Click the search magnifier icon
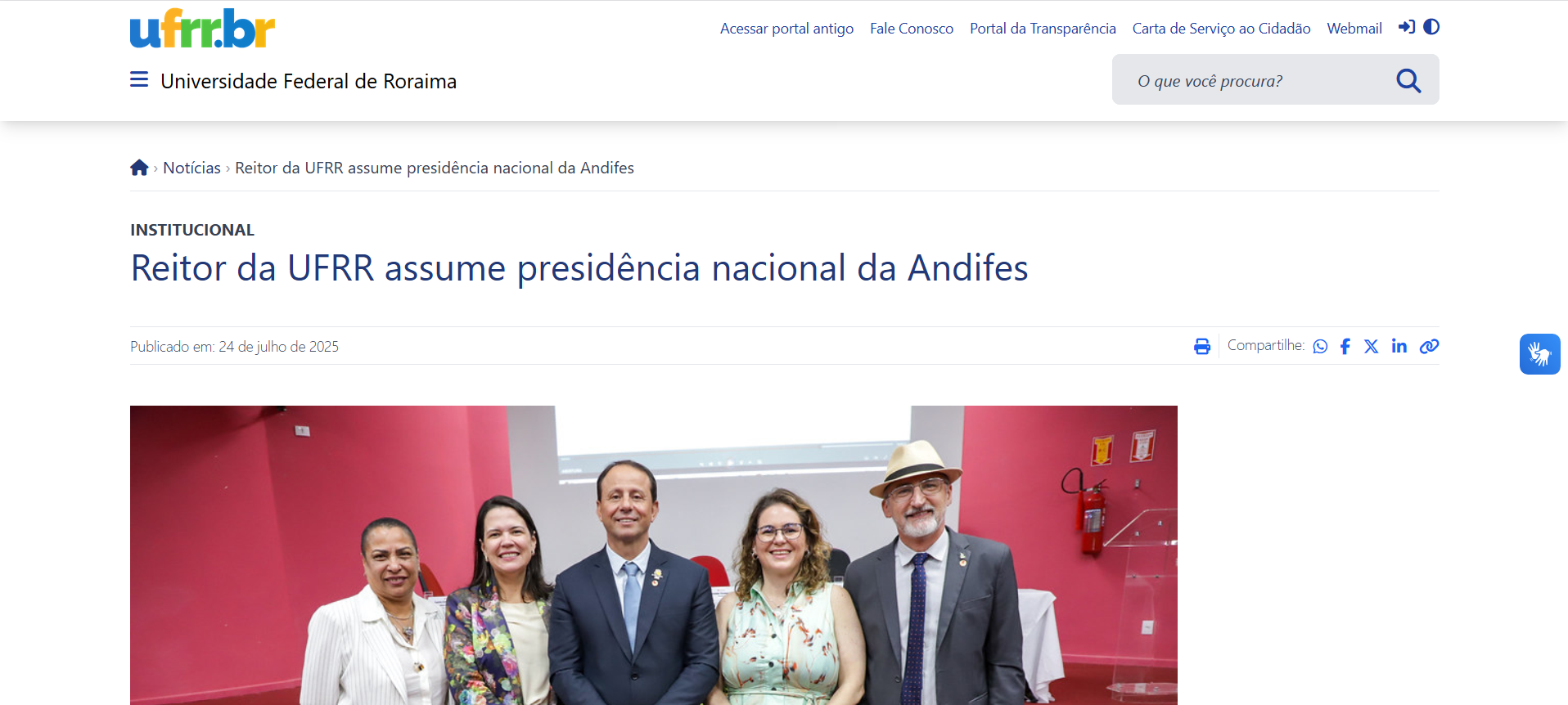 coord(1408,80)
